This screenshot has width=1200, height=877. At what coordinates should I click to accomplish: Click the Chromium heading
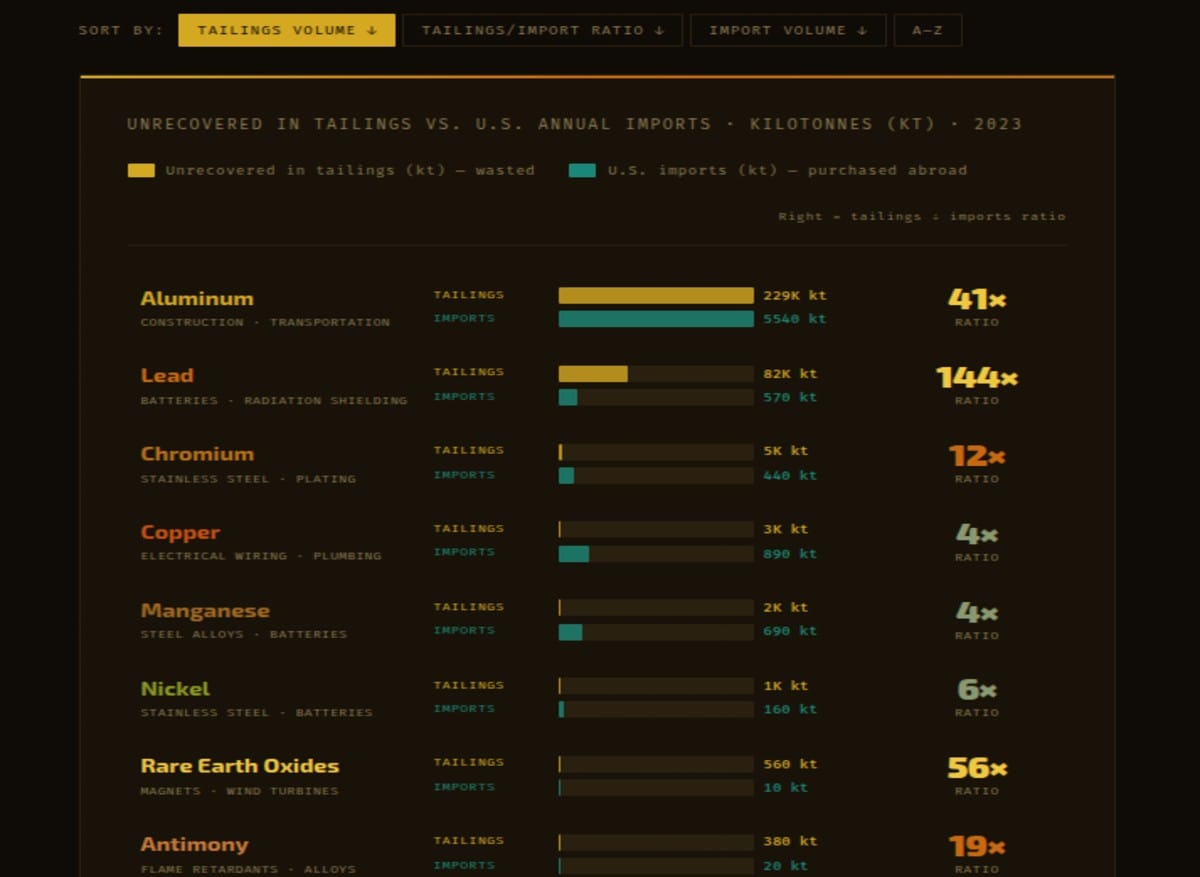pyautogui.click(x=197, y=454)
